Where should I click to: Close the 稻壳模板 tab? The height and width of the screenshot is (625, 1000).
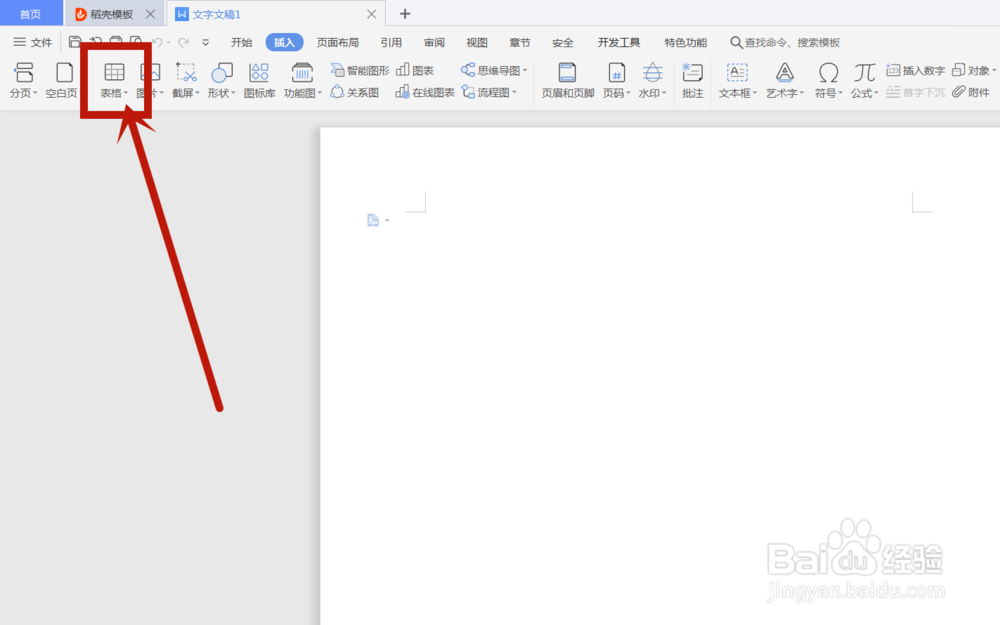(151, 13)
